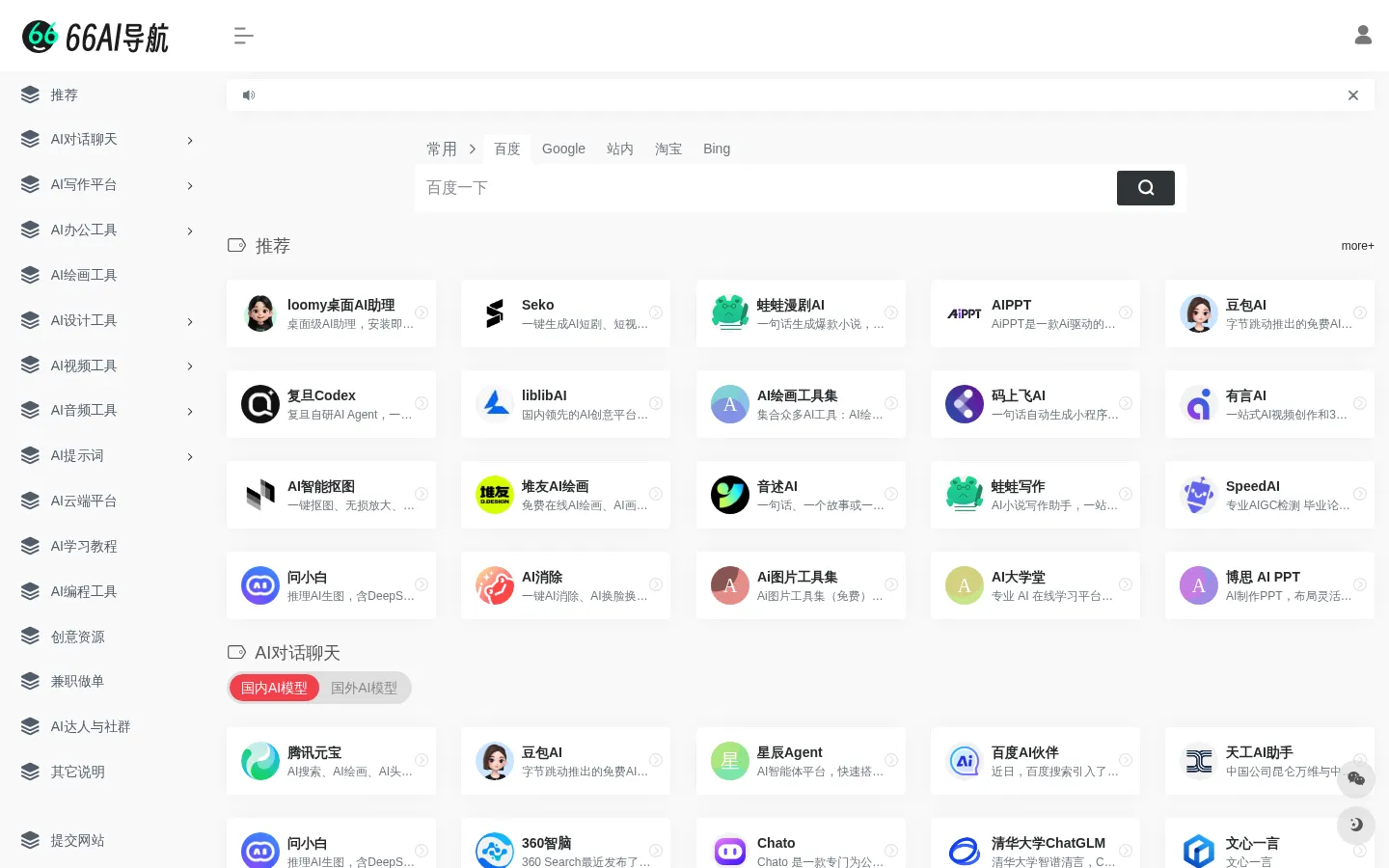Expand the AI设计工具 sidebar chevron
Image resolution: width=1389 pixels, height=868 pixels.
point(190,321)
